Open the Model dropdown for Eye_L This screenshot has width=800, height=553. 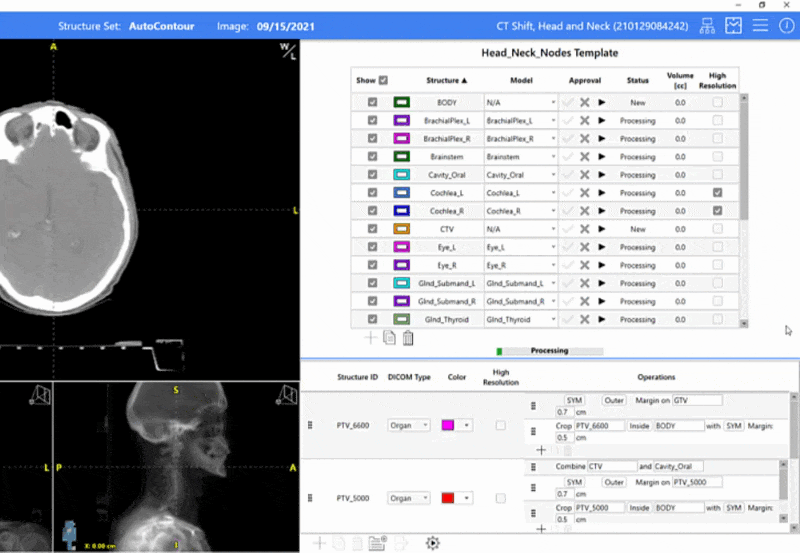[x=553, y=247]
